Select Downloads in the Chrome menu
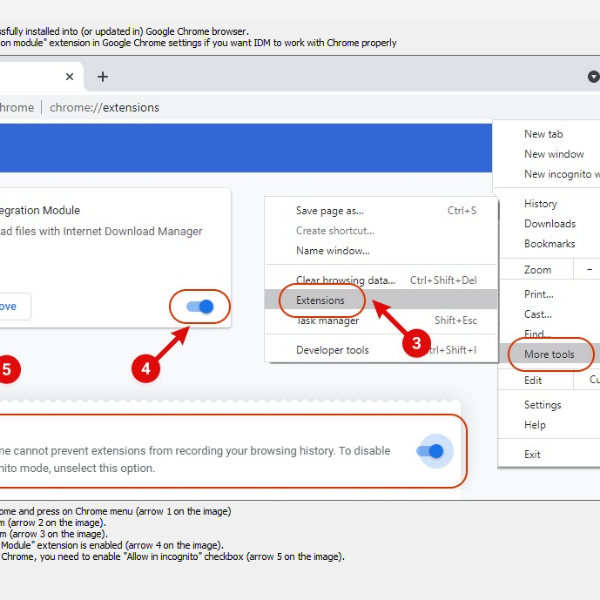600x600 pixels. tap(550, 224)
